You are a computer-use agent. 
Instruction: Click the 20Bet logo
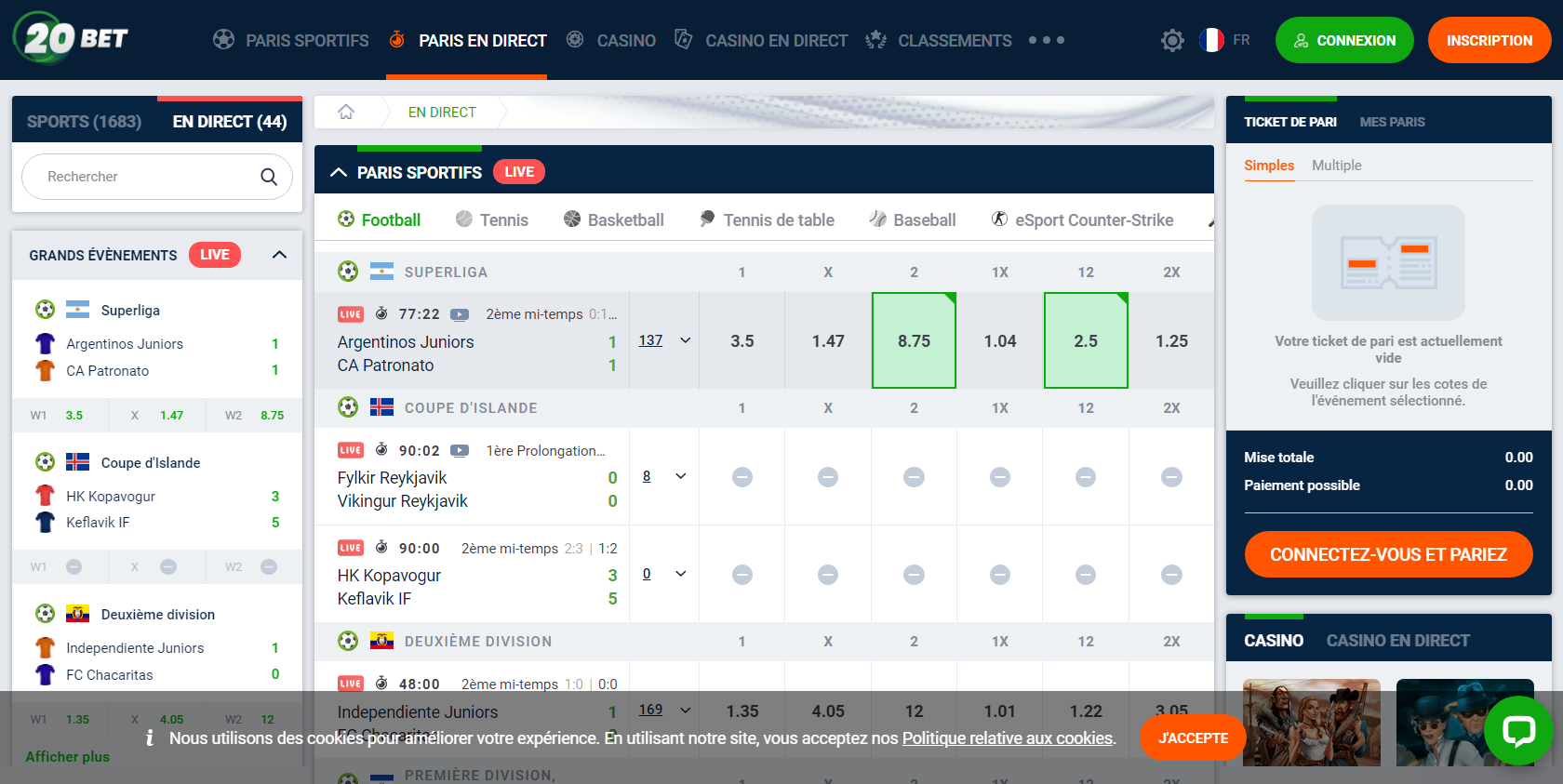click(71, 38)
